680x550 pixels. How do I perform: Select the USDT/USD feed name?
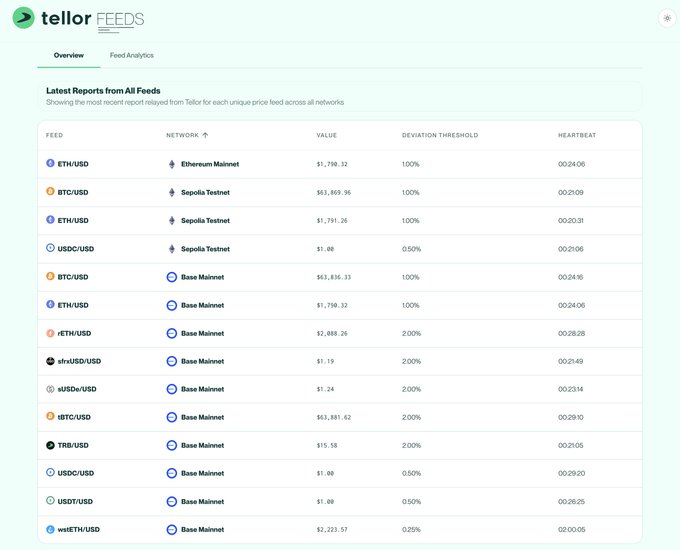(75, 502)
